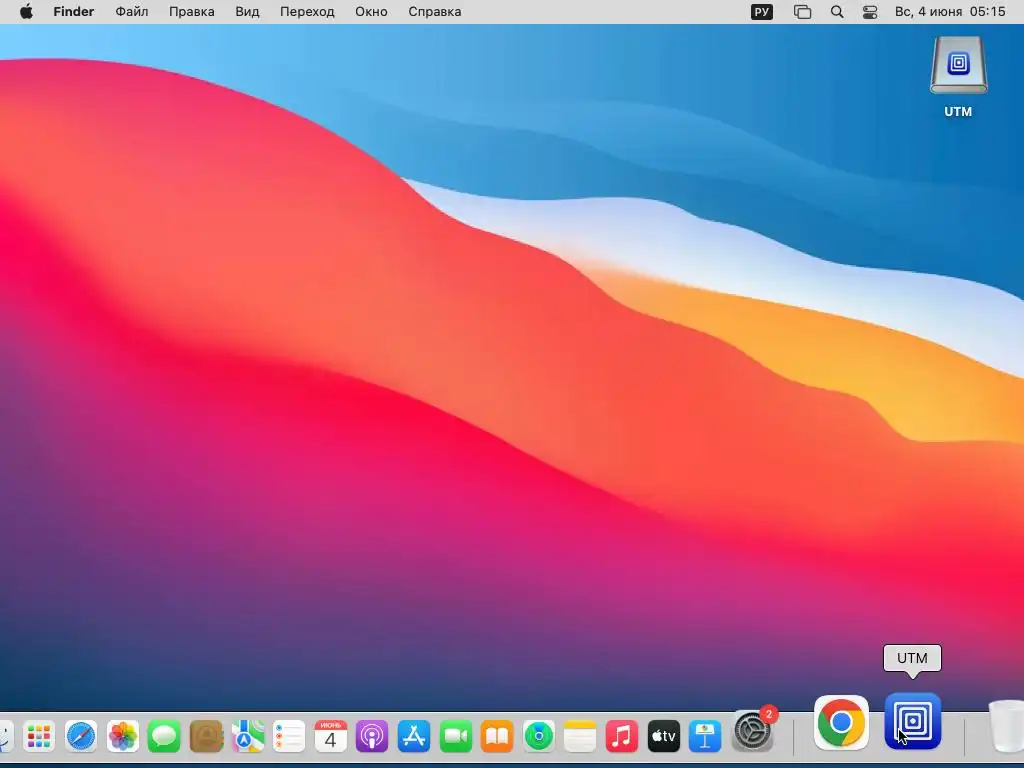Open the Trash in the Dock
1024x768 pixels.
pos(1006,726)
